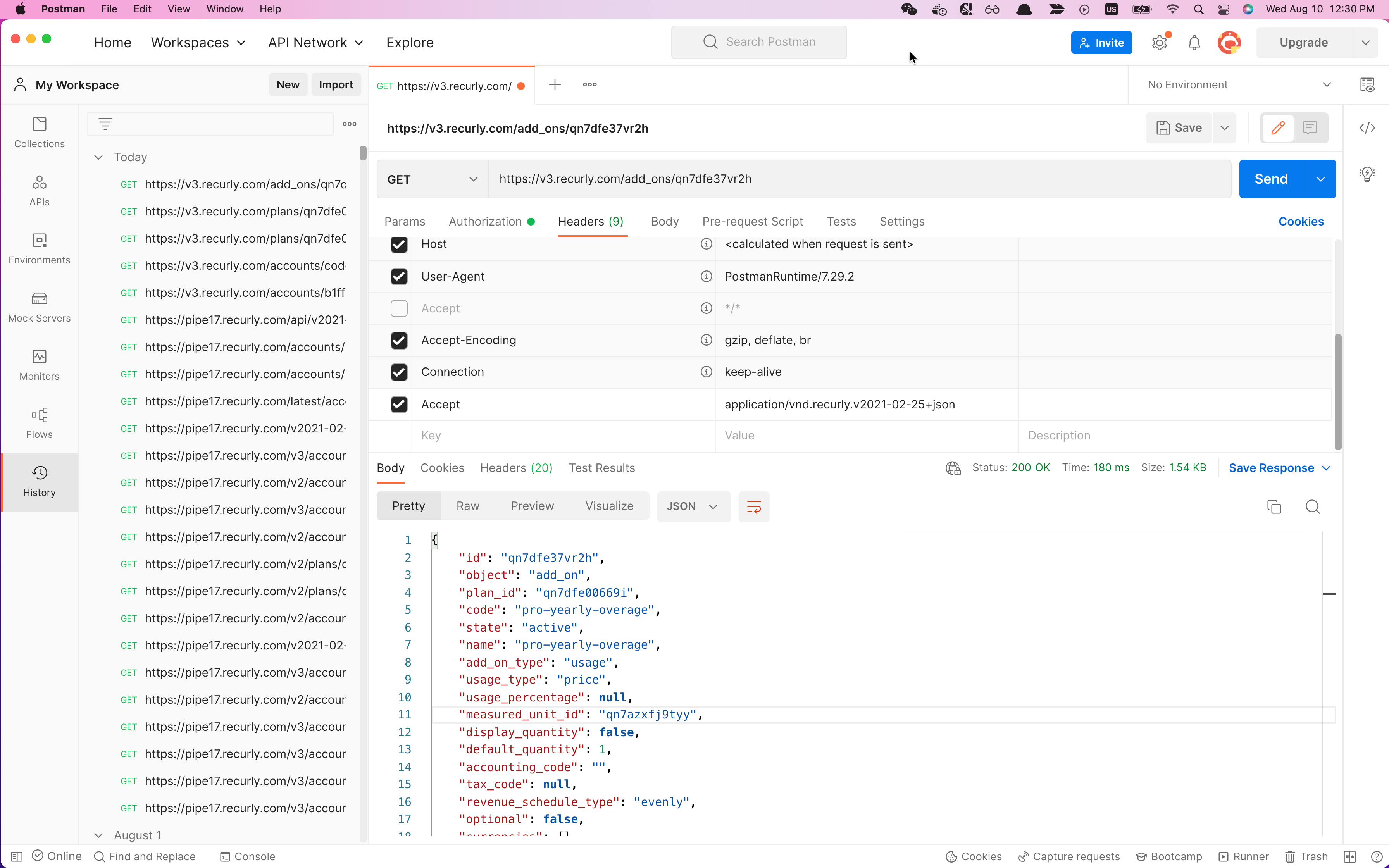Open the Flows sidebar section
Screen dimensions: 1389x868
pyautogui.click(x=39, y=423)
